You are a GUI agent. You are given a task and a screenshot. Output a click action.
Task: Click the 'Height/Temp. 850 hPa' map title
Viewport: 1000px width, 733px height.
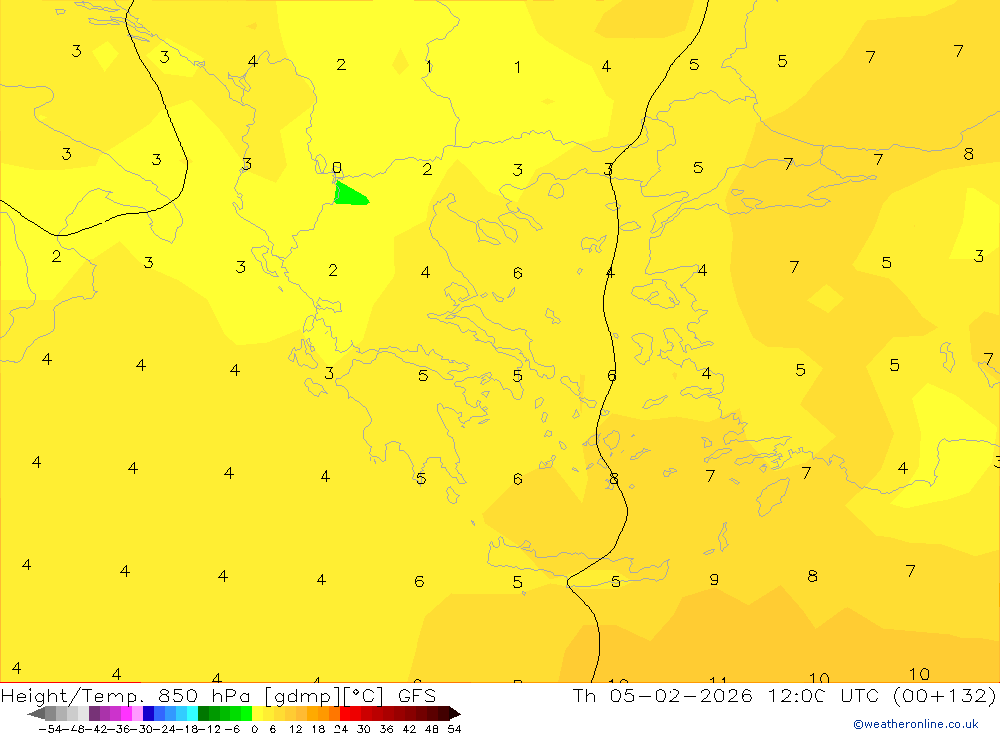pos(126,696)
